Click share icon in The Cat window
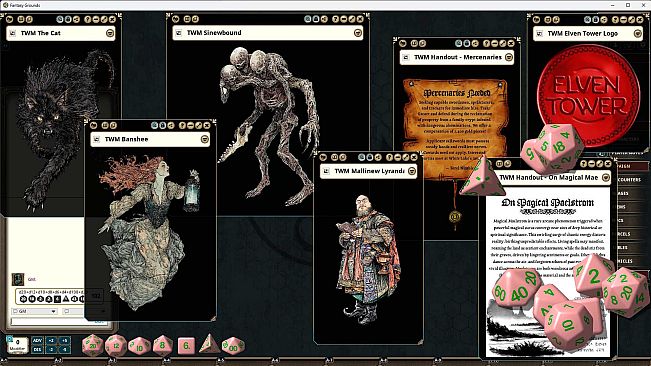This screenshot has width=651, height=366. coord(76,19)
